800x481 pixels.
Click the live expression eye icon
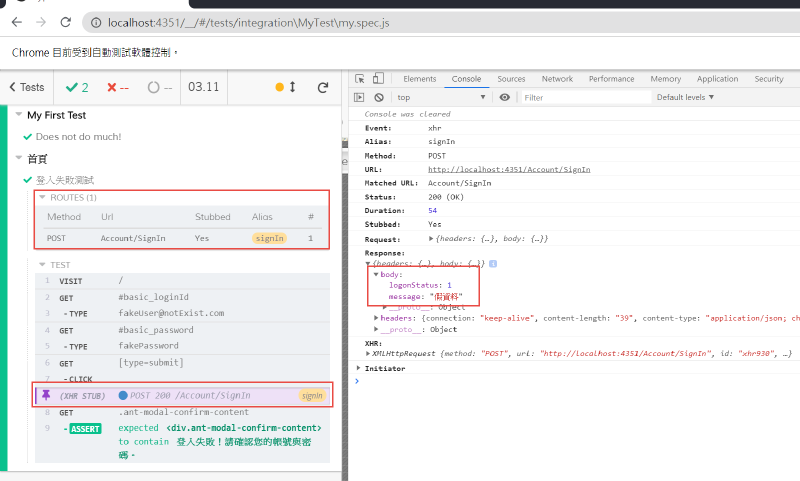(505, 97)
